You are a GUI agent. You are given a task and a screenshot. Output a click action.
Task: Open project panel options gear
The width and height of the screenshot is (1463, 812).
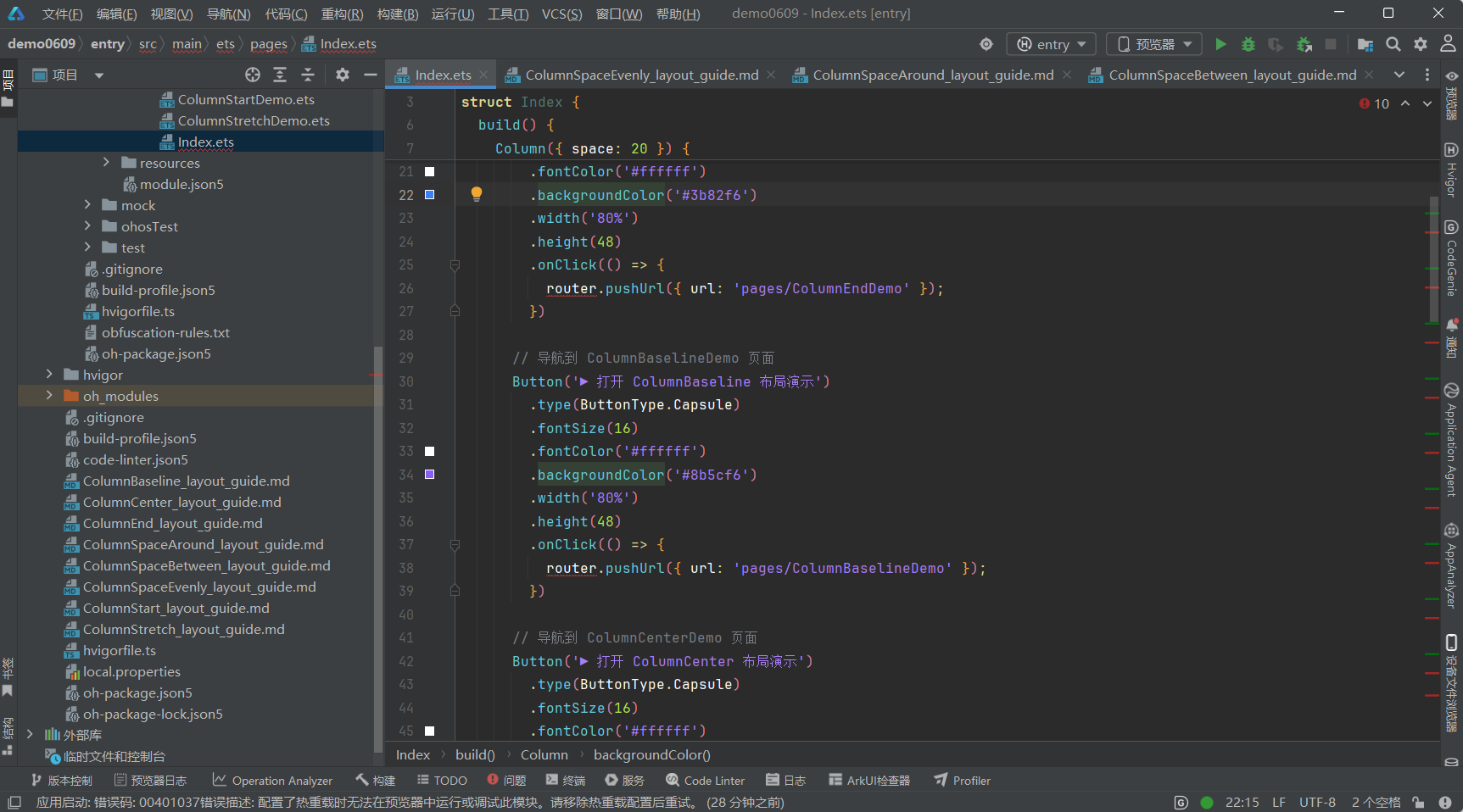coord(343,75)
